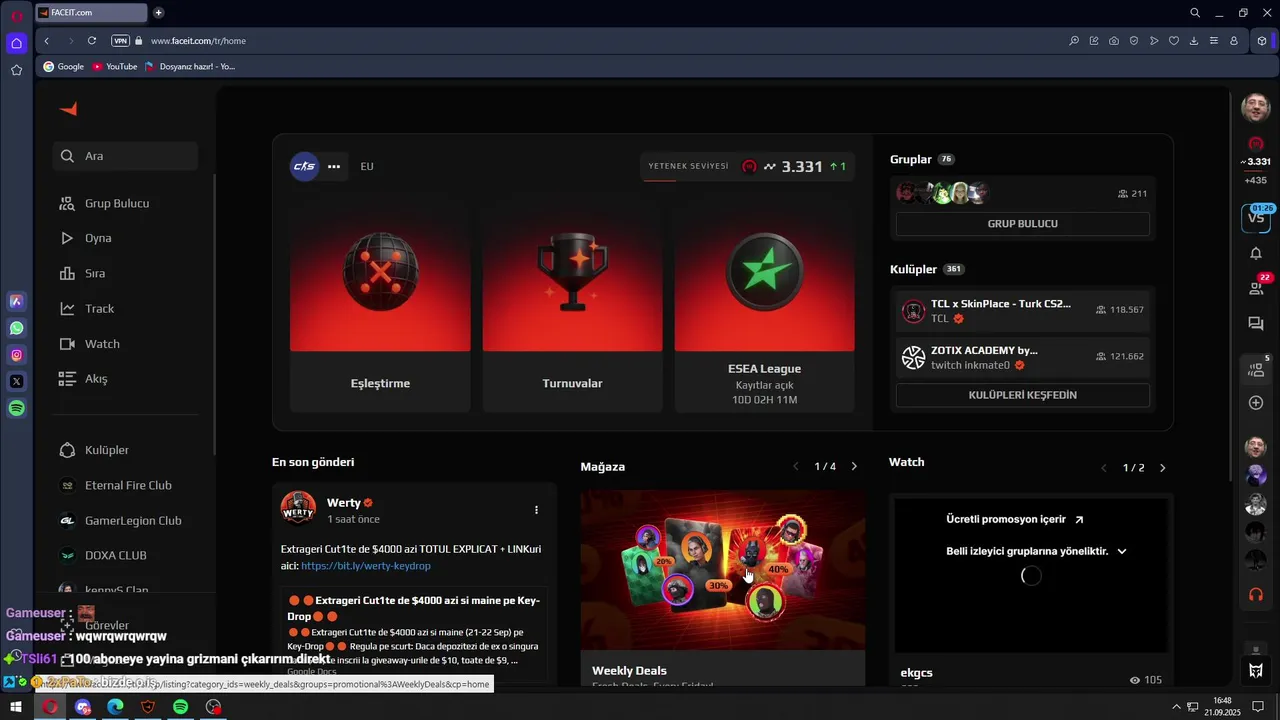Open friends list with 22 badge
Screen dimensions: 1280x720
(1256, 288)
